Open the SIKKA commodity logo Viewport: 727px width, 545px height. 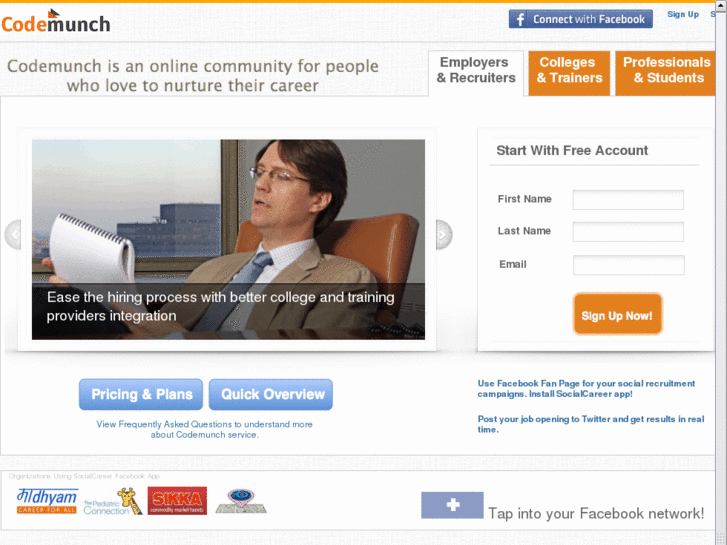[177, 500]
